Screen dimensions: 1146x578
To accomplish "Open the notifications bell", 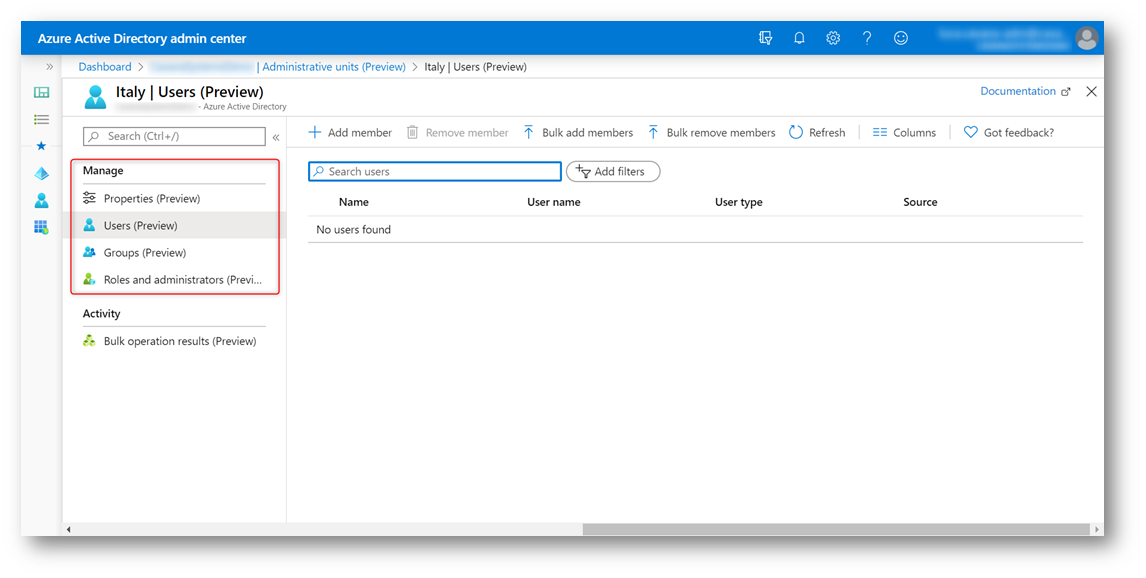I will coord(799,38).
